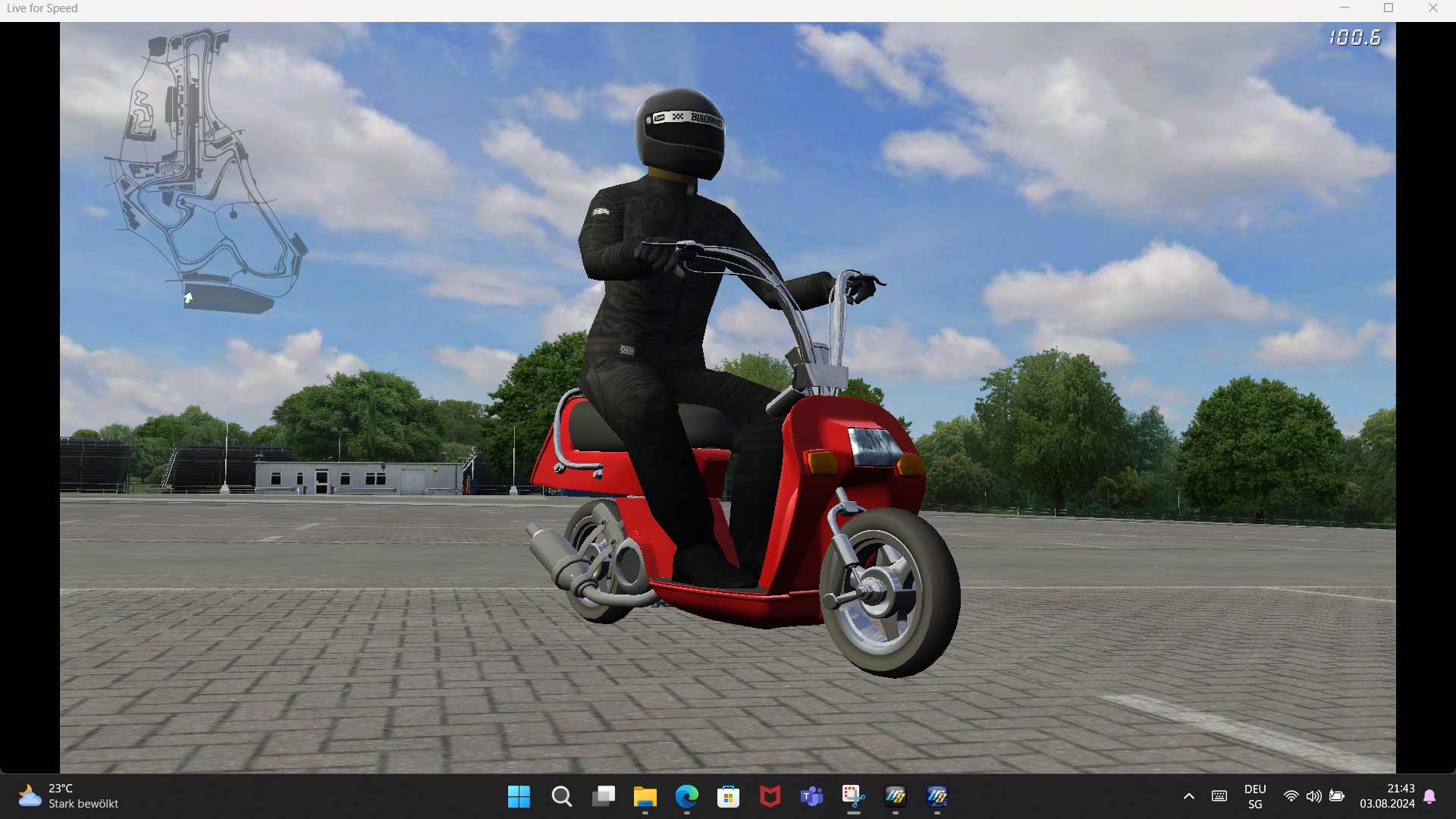The height and width of the screenshot is (819, 1456).
Task: Launch Microsoft Edge from the taskbar
Action: [x=687, y=796]
